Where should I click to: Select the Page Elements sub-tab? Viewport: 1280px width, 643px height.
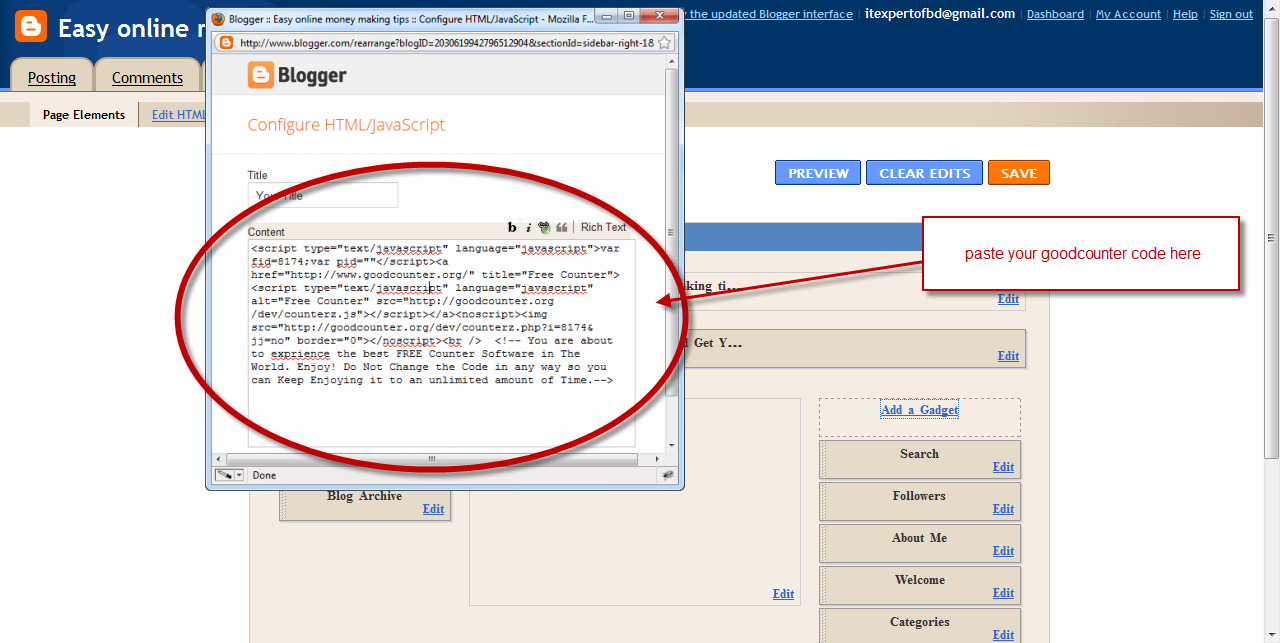pyautogui.click(x=84, y=115)
